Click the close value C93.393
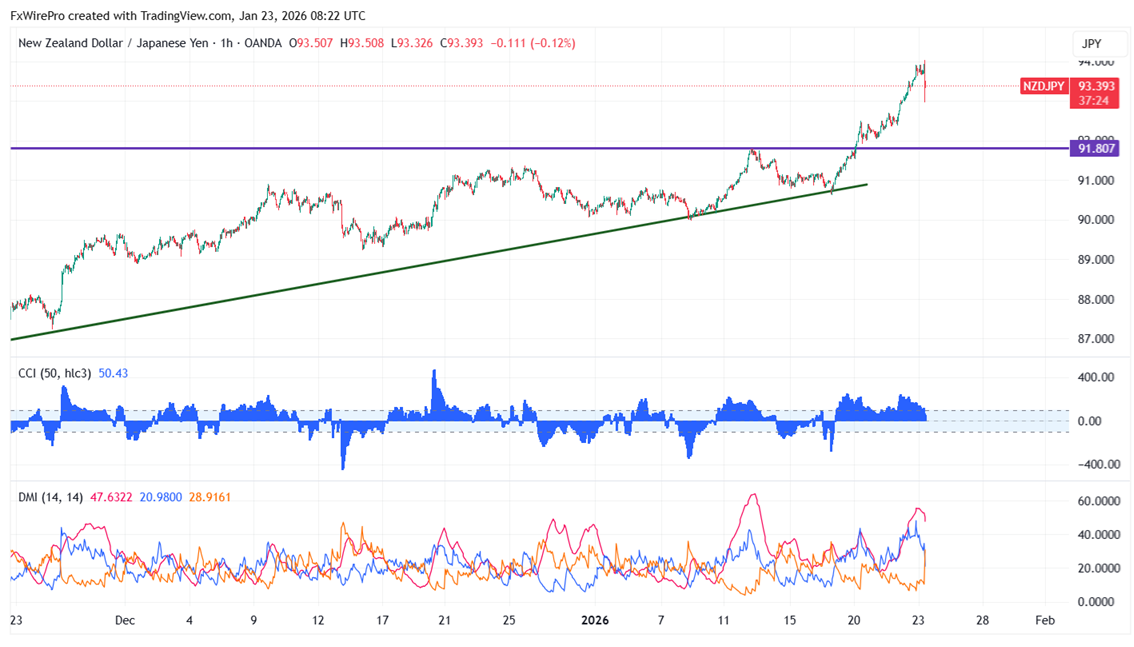The width and height of the screenshot is (1134, 647). [461, 43]
